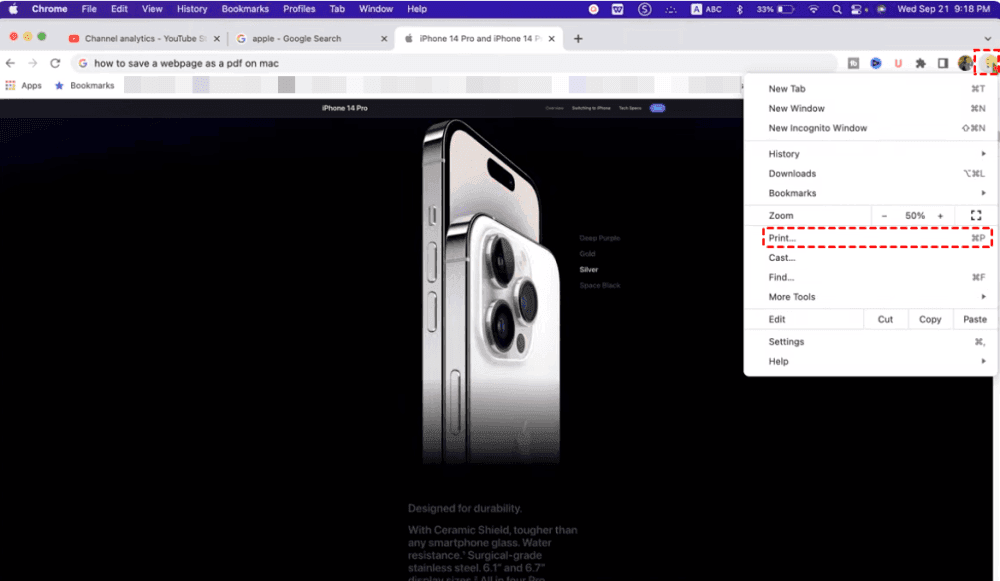This screenshot has height=581, width=1000.
Task: Click the three-dot Chrome menu button
Action: tap(989, 63)
